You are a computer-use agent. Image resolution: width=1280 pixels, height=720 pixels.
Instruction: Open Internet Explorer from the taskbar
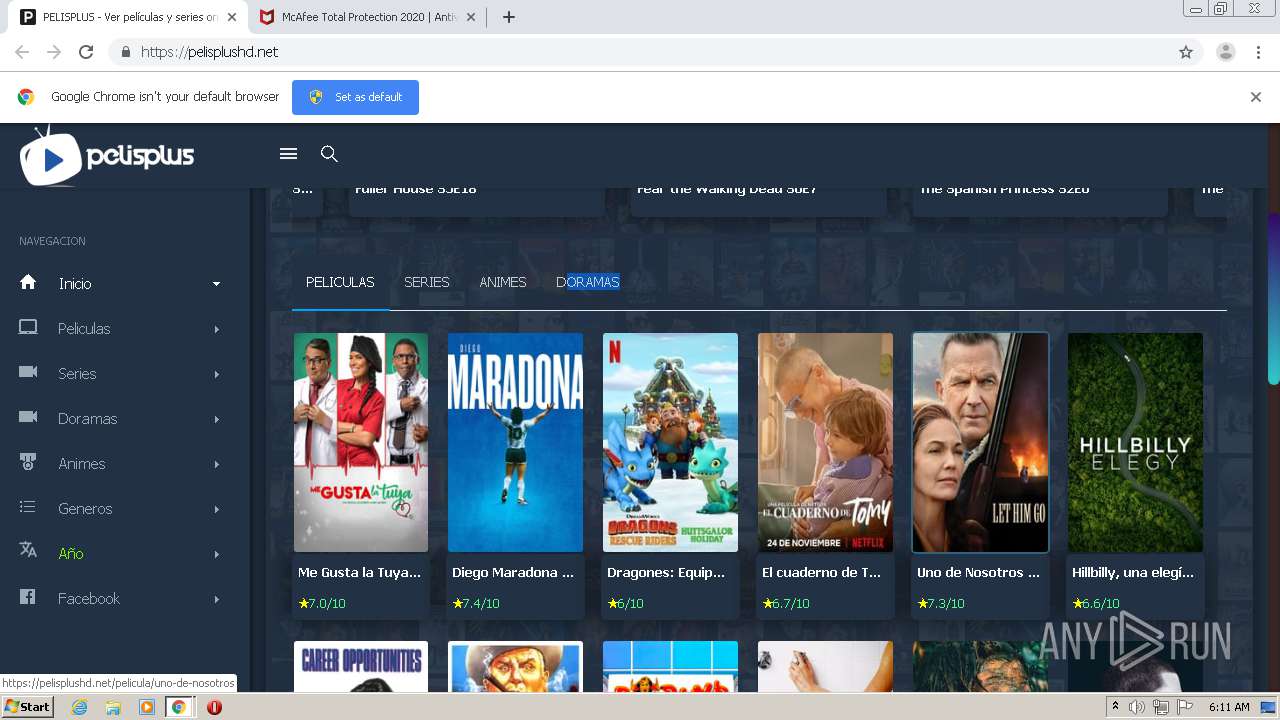80,707
